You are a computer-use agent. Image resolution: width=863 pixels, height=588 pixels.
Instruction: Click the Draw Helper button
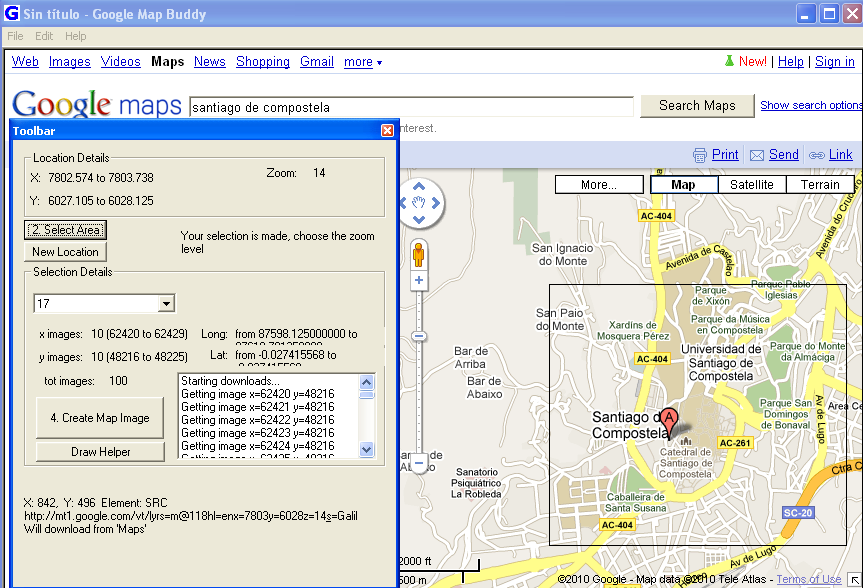point(100,452)
